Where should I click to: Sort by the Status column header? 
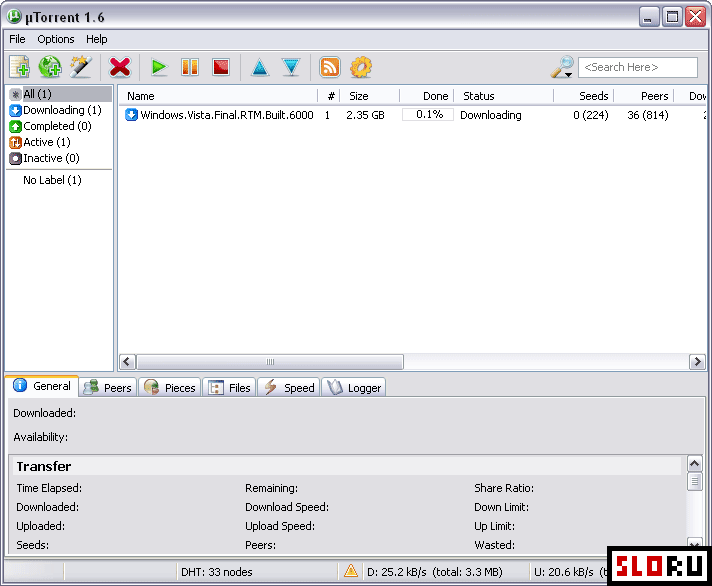504,96
